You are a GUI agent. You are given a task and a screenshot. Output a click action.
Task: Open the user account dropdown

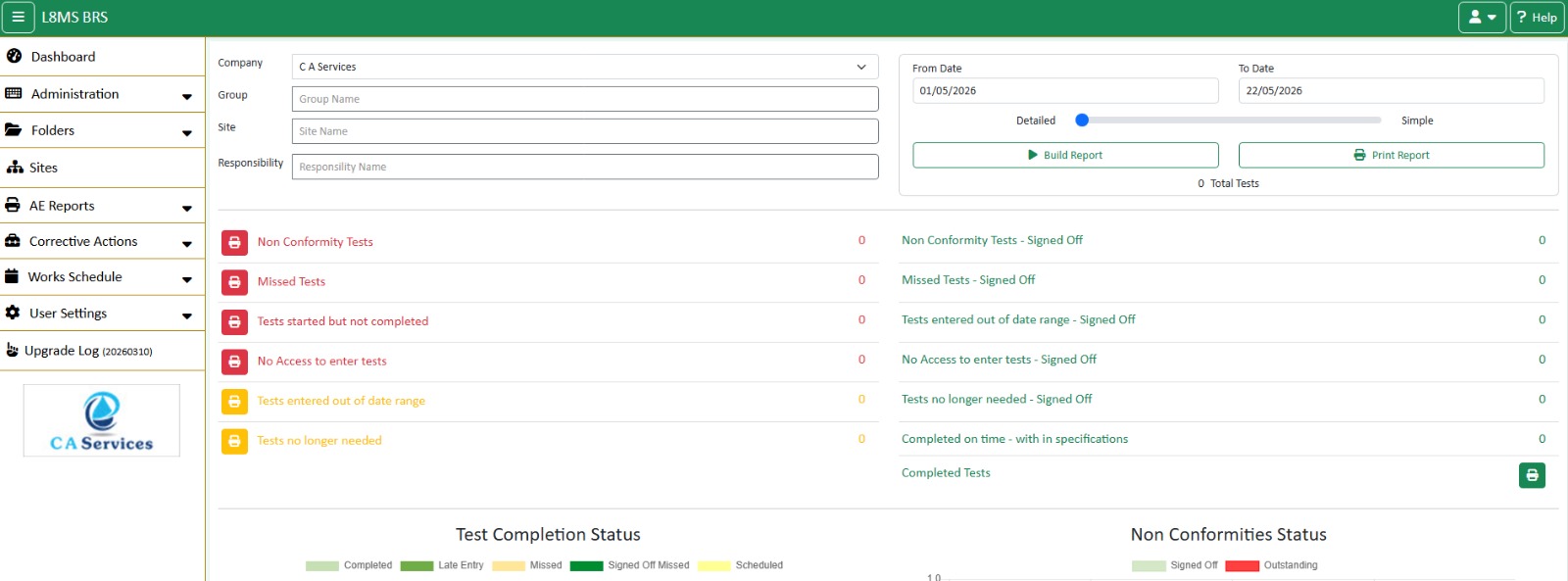tap(1482, 17)
